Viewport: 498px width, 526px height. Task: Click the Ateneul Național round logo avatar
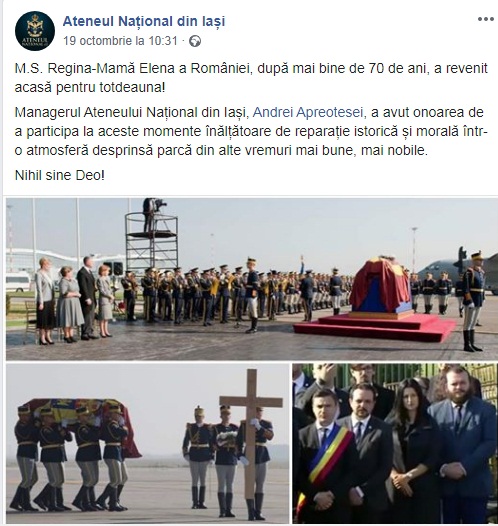(35, 31)
